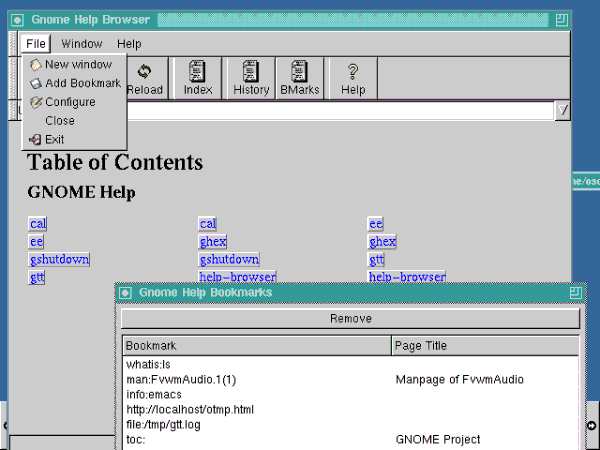The width and height of the screenshot is (600, 450).
Task: Open the Window menu
Action: 81,44
